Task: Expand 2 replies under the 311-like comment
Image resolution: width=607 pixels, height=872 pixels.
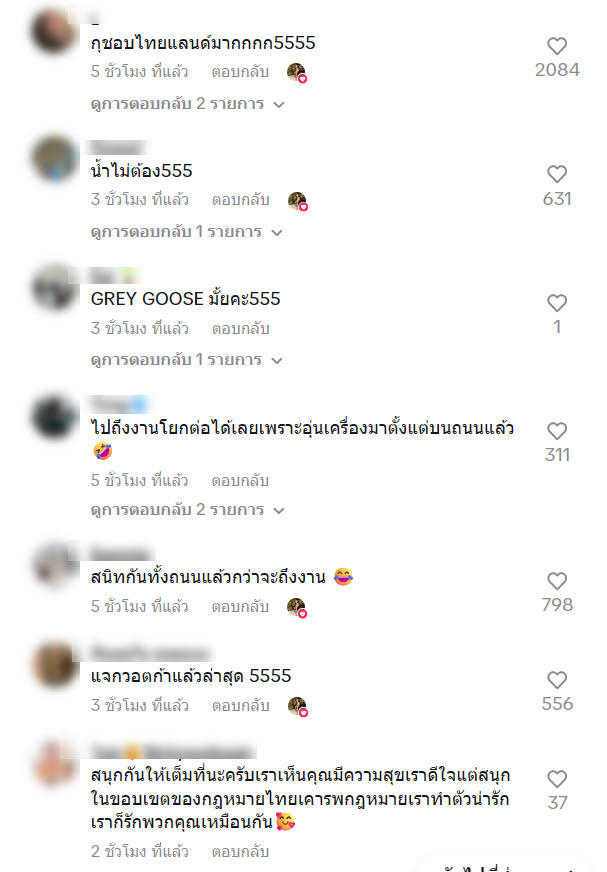Action: click(x=187, y=510)
